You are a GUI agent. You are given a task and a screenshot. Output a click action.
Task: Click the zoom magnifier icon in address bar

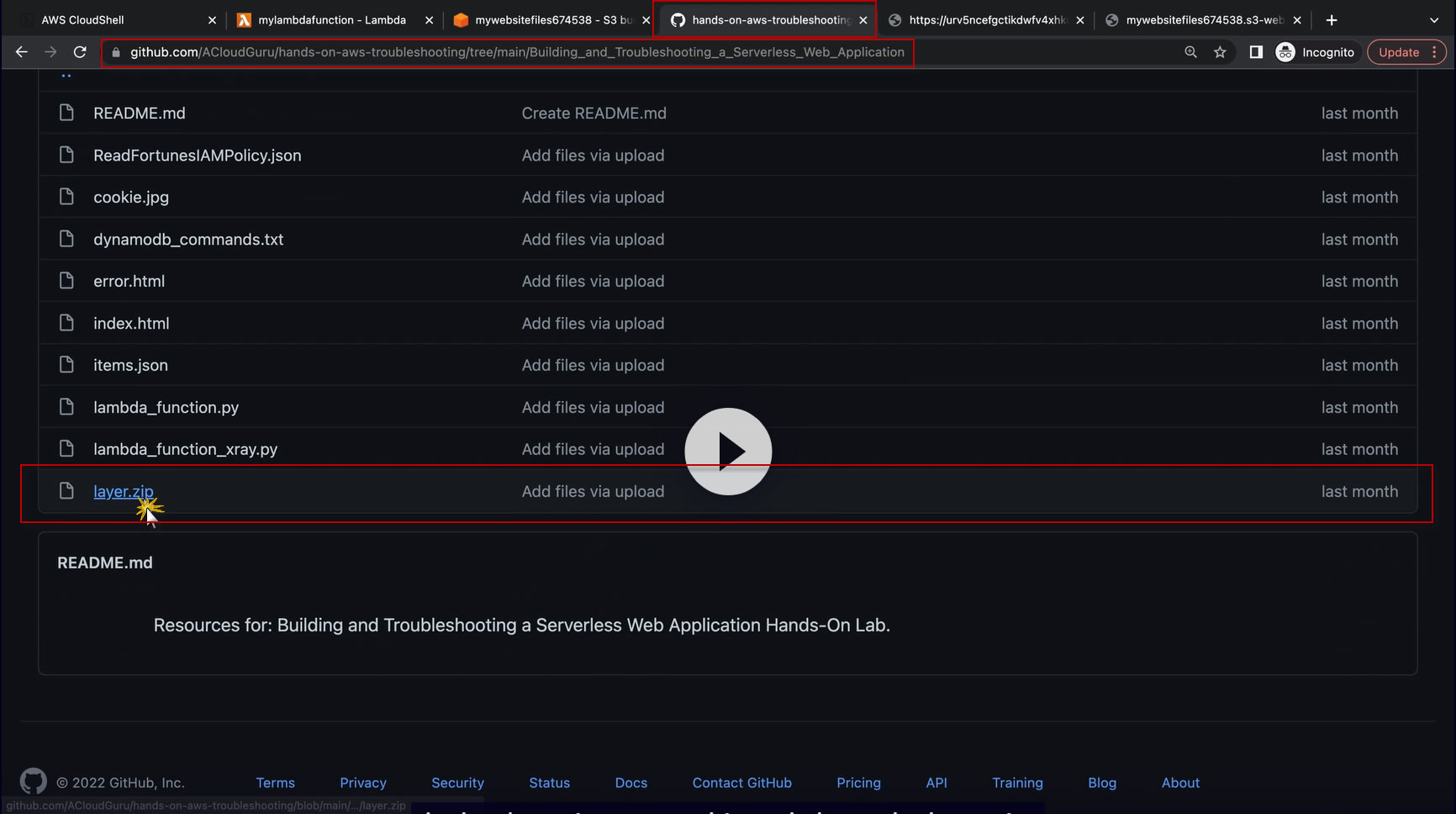[x=1190, y=52]
